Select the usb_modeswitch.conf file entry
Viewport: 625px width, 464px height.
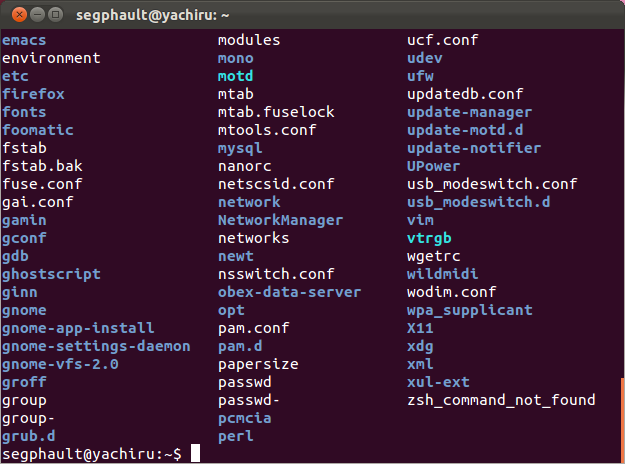pyautogui.click(x=492, y=184)
